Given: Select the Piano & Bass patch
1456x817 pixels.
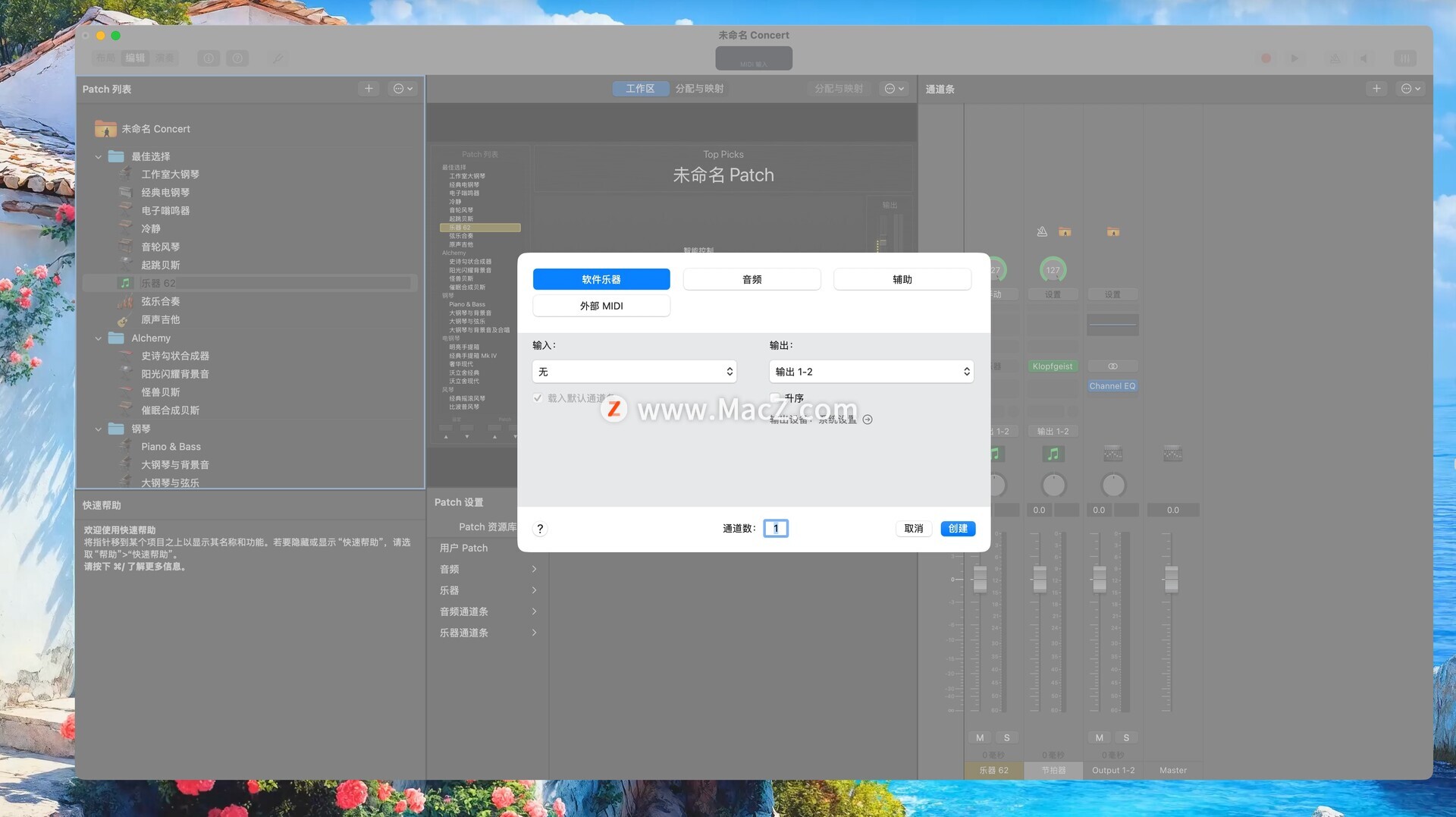Looking at the screenshot, I should (171, 447).
